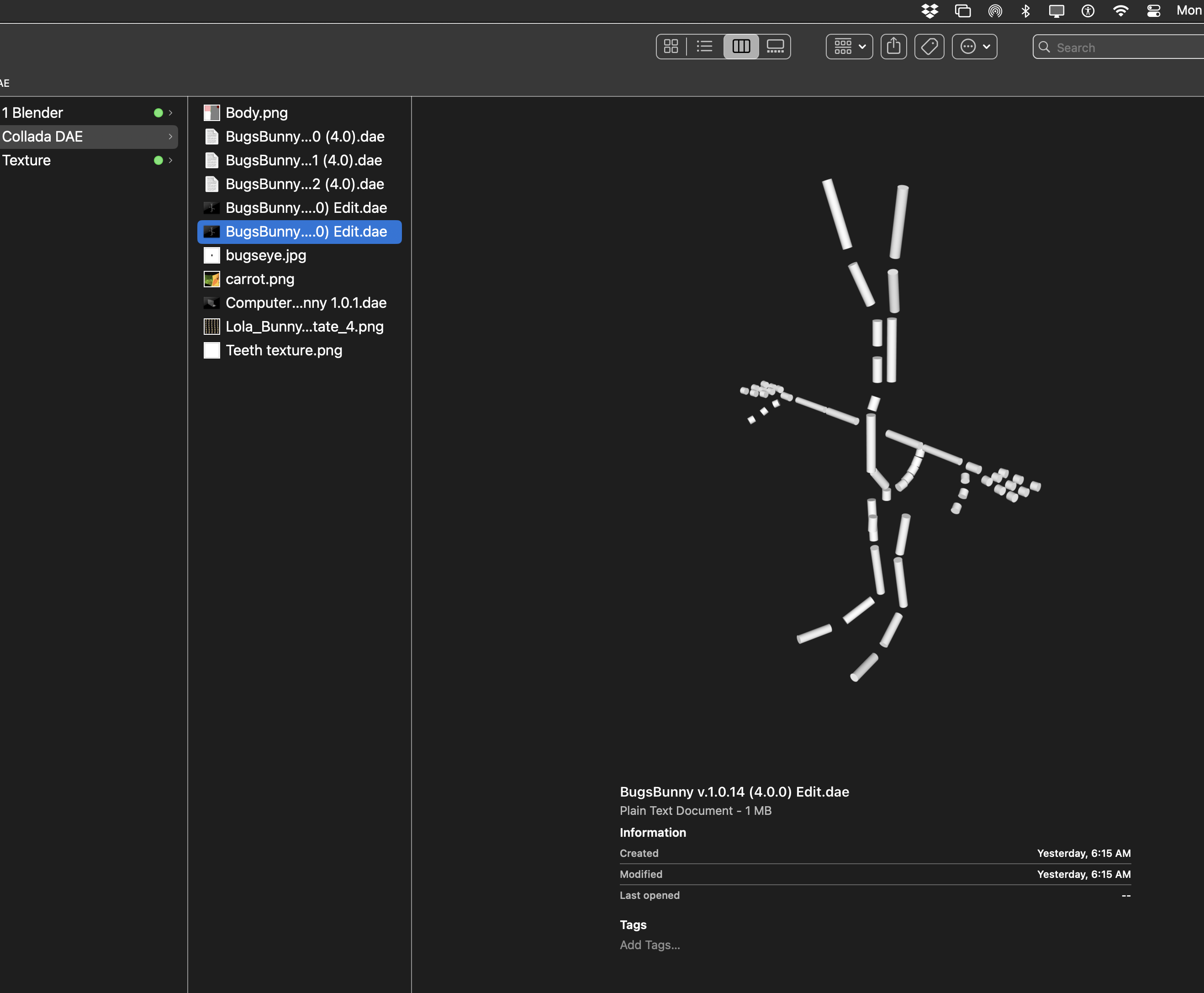This screenshot has width=1204, height=993.
Task: Click the Created date value
Action: pyautogui.click(x=1084, y=853)
